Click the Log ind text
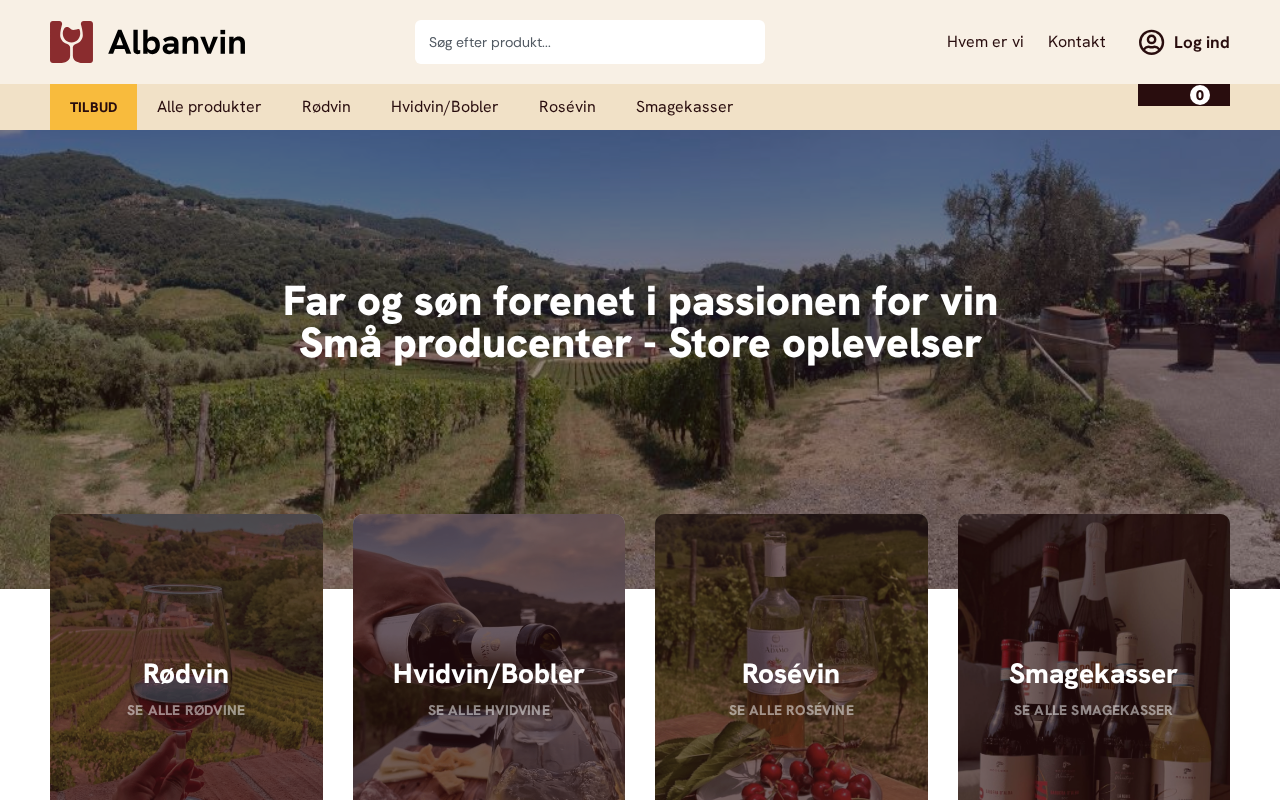1280x800 pixels. (1201, 42)
